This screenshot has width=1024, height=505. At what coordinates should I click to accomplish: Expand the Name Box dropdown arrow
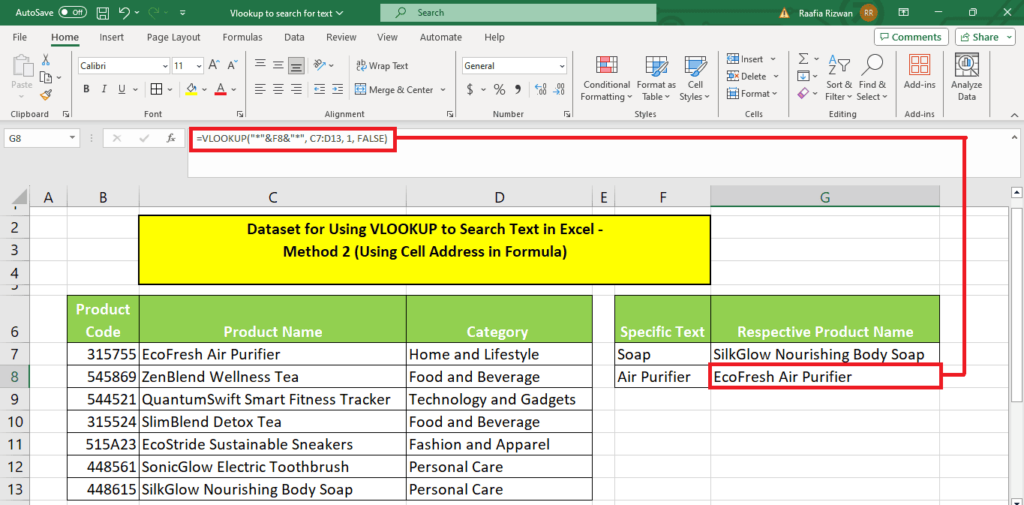tap(73, 139)
